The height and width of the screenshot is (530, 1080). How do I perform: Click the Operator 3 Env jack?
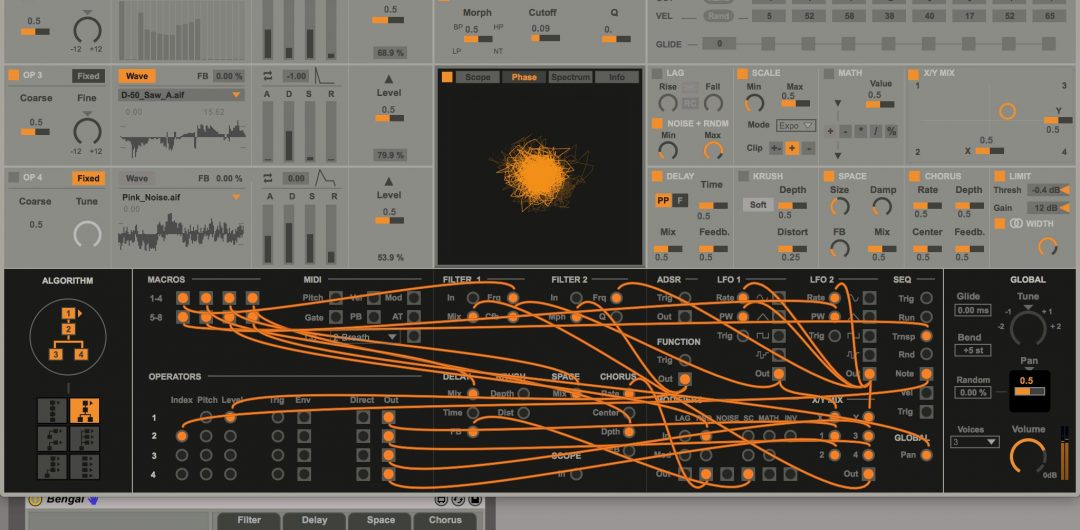pyautogui.click(x=304, y=455)
